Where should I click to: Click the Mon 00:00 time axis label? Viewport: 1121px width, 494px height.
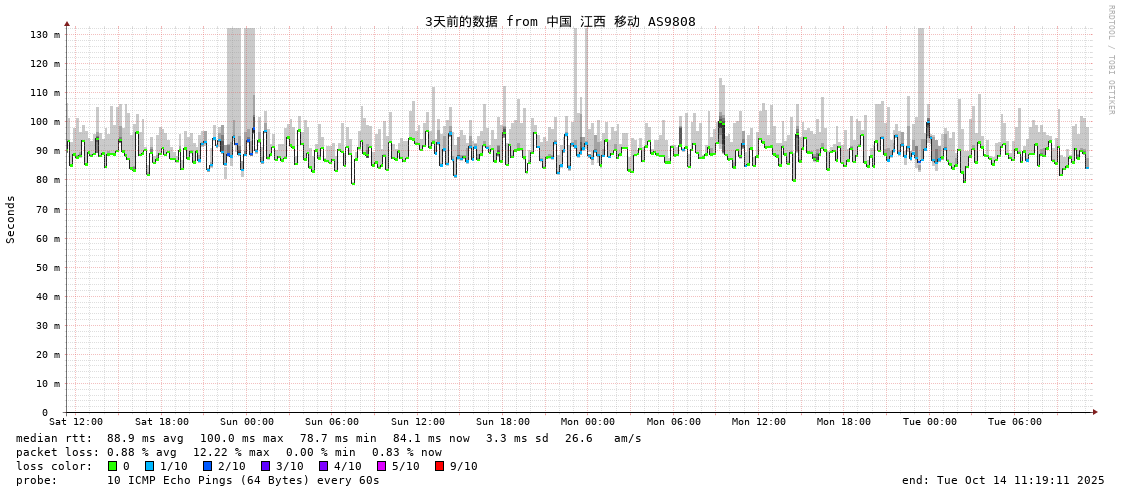tap(588, 422)
